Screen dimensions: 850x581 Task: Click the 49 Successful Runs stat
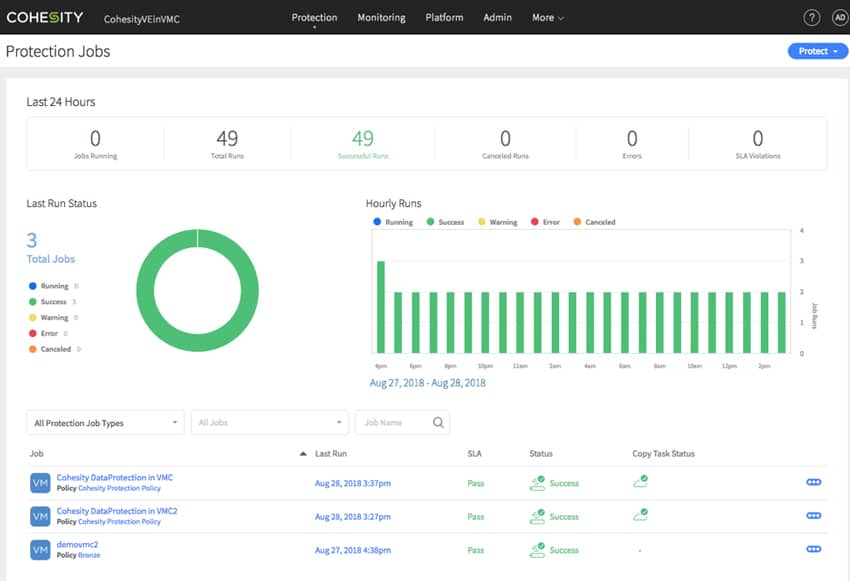coord(363,144)
